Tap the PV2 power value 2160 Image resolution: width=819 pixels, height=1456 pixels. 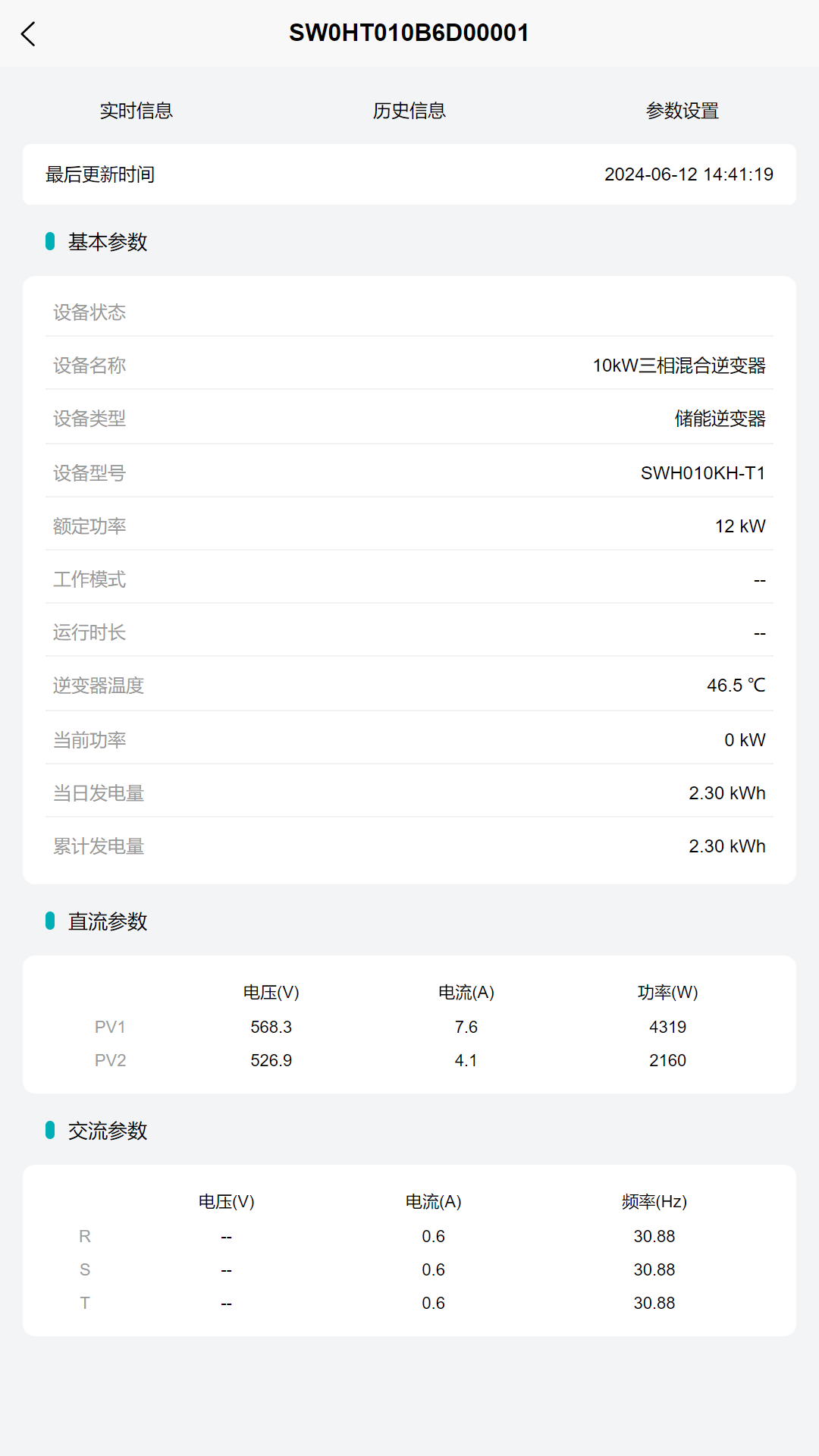point(667,1060)
